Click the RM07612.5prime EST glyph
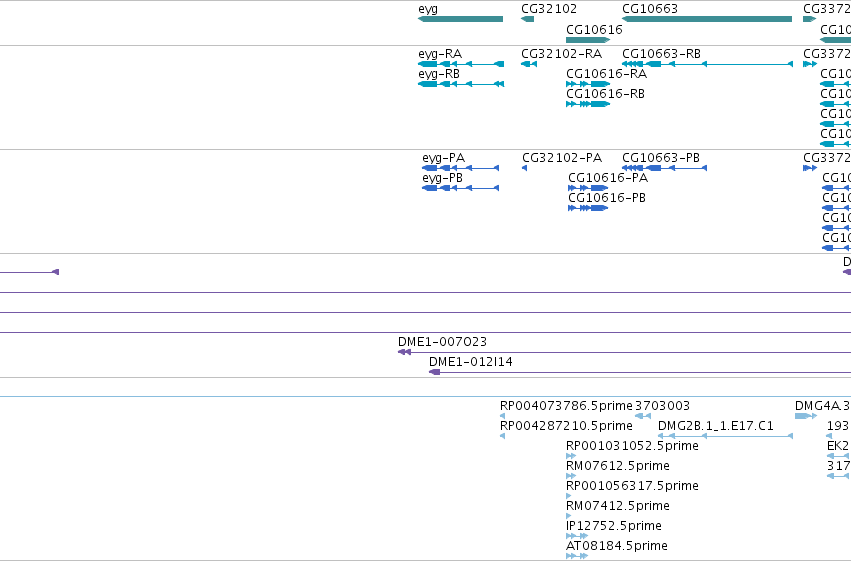Viewport: 851px width, 561px height. click(x=570, y=476)
